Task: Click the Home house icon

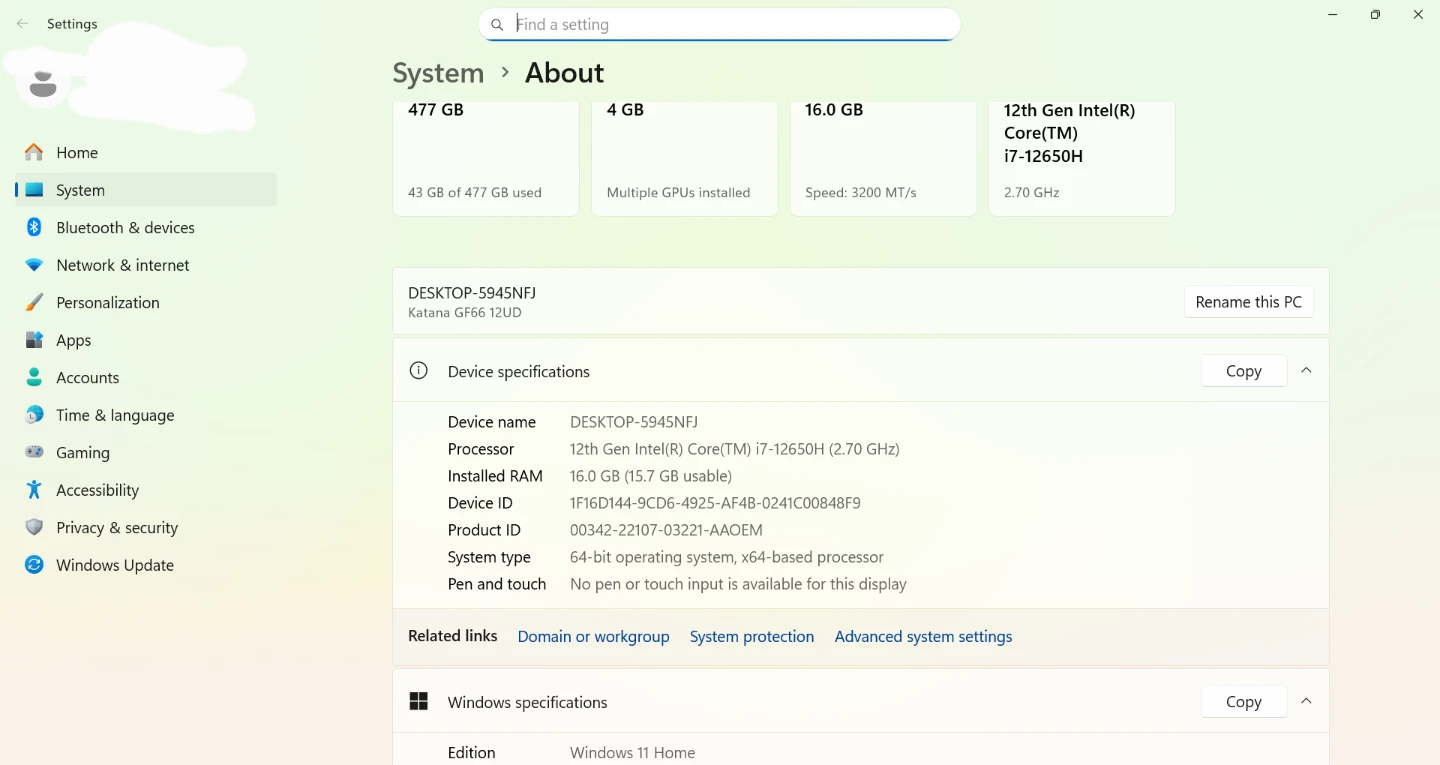Action: (34, 153)
